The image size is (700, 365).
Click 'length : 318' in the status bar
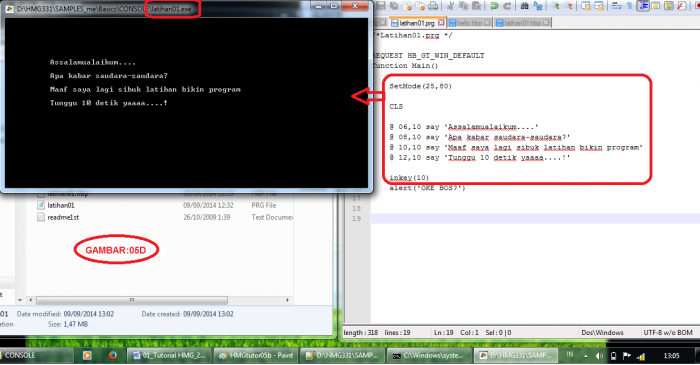click(361, 332)
